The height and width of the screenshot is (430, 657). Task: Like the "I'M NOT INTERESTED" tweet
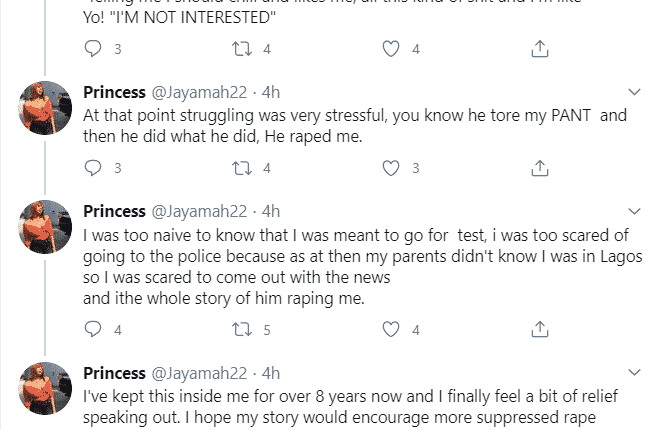click(392, 48)
